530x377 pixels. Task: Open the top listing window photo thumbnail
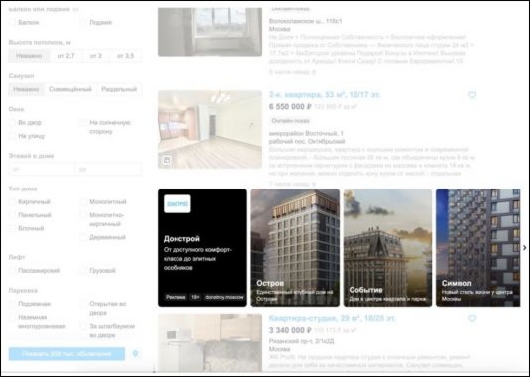coord(210,32)
